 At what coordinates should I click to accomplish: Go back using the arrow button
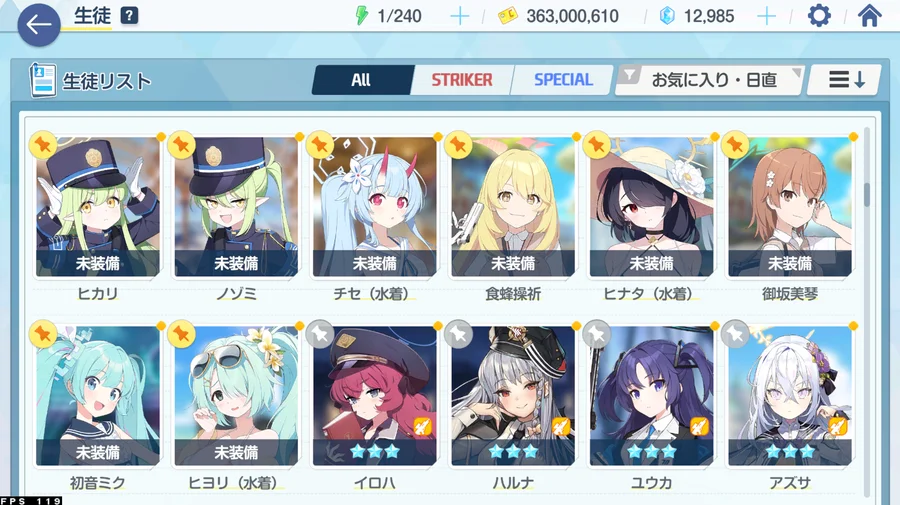(38, 25)
